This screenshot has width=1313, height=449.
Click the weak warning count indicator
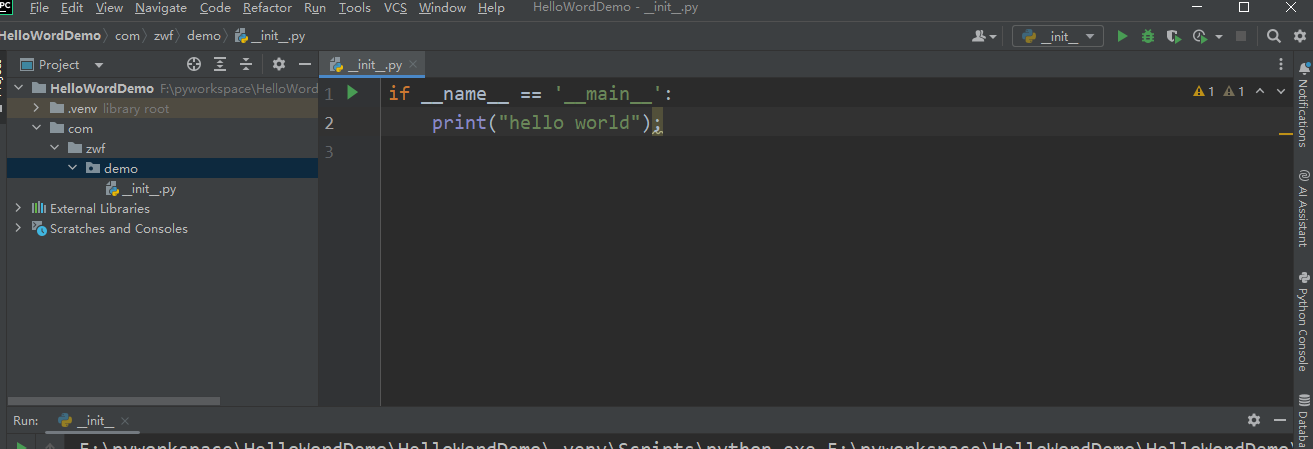(x=1234, y=91)
